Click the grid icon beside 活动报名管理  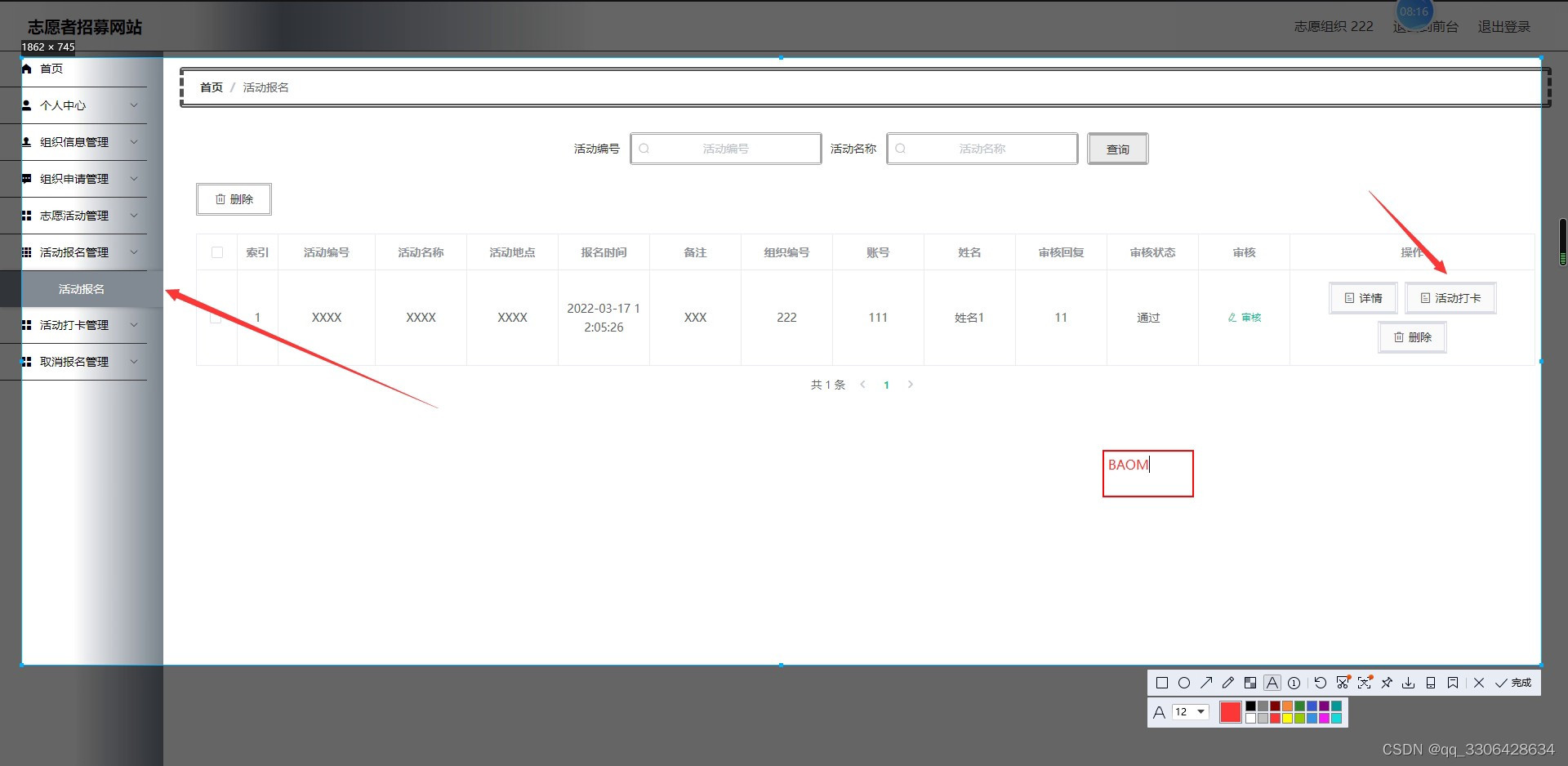click(27, 252)
